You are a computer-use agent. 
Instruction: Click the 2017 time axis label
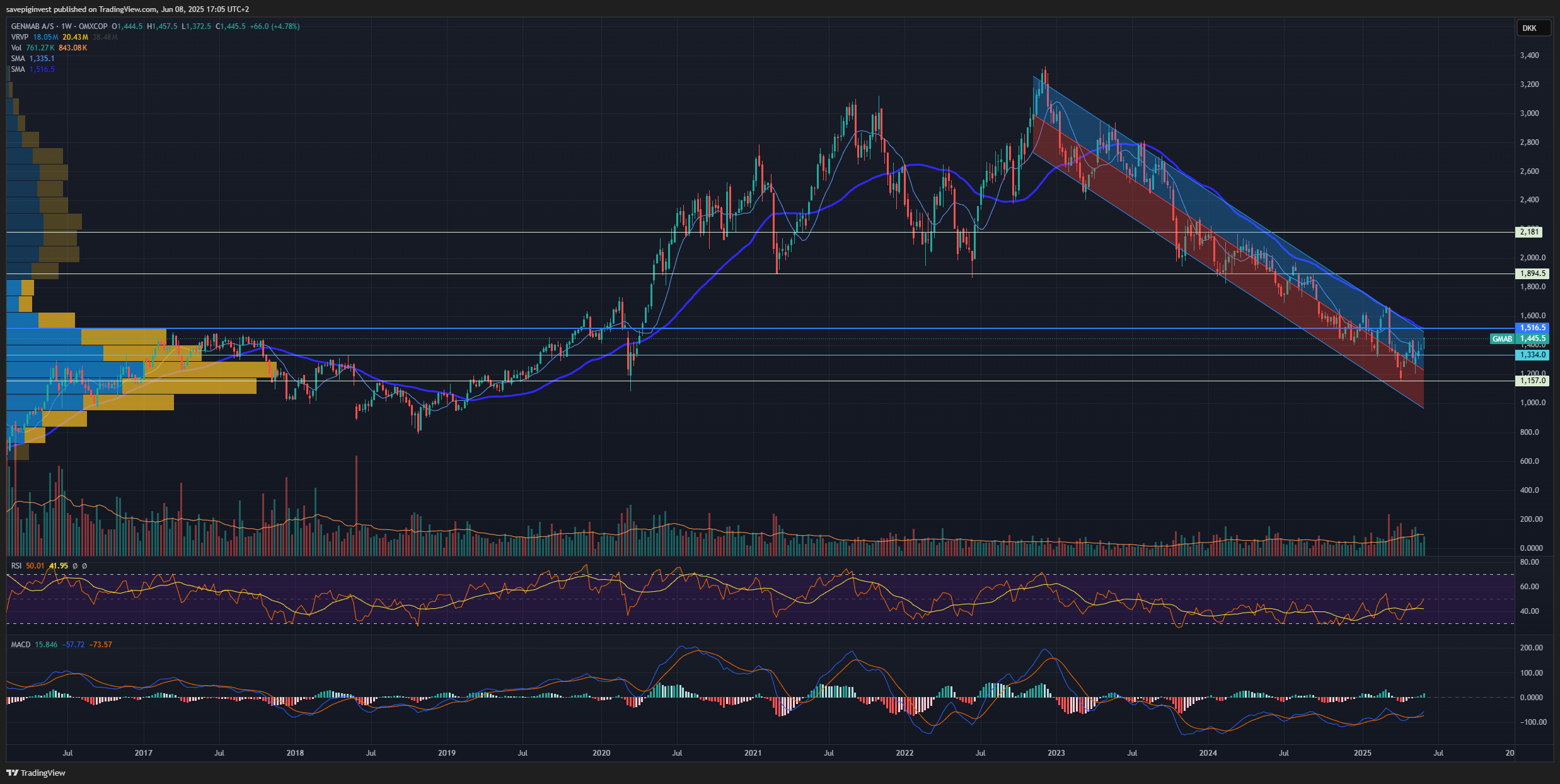pos(143,753)
